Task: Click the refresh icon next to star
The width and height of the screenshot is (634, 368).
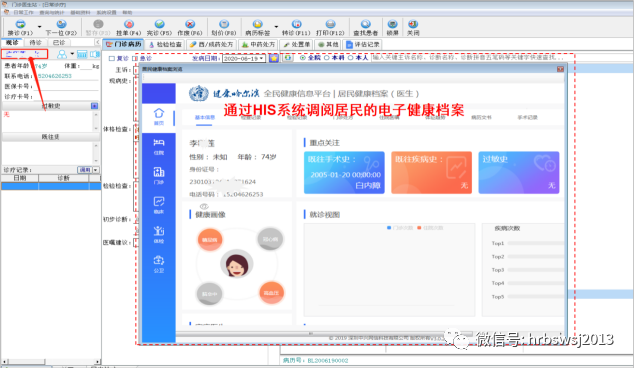Action: [x=287, y=58]
